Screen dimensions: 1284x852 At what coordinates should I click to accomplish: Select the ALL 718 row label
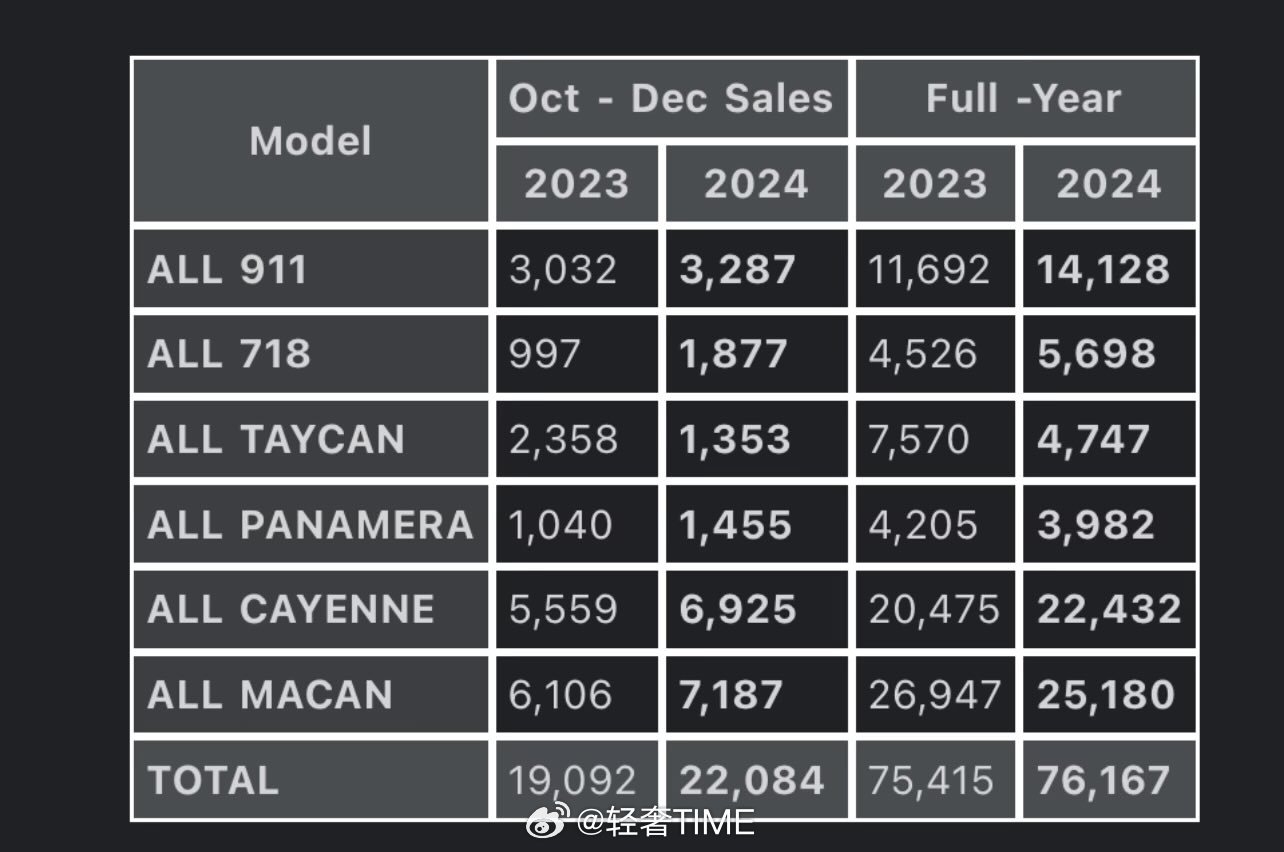(x=311, y=354)
